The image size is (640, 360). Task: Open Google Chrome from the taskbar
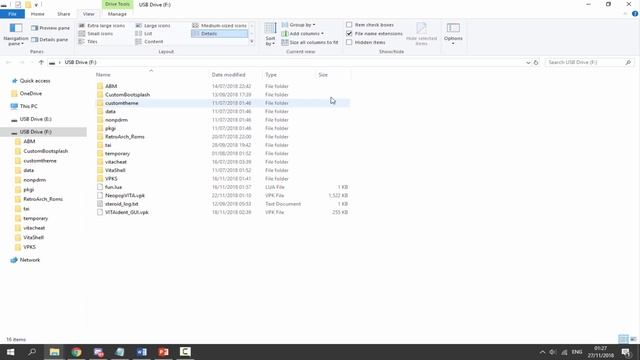pyautogui.click(x=76, y=352)
